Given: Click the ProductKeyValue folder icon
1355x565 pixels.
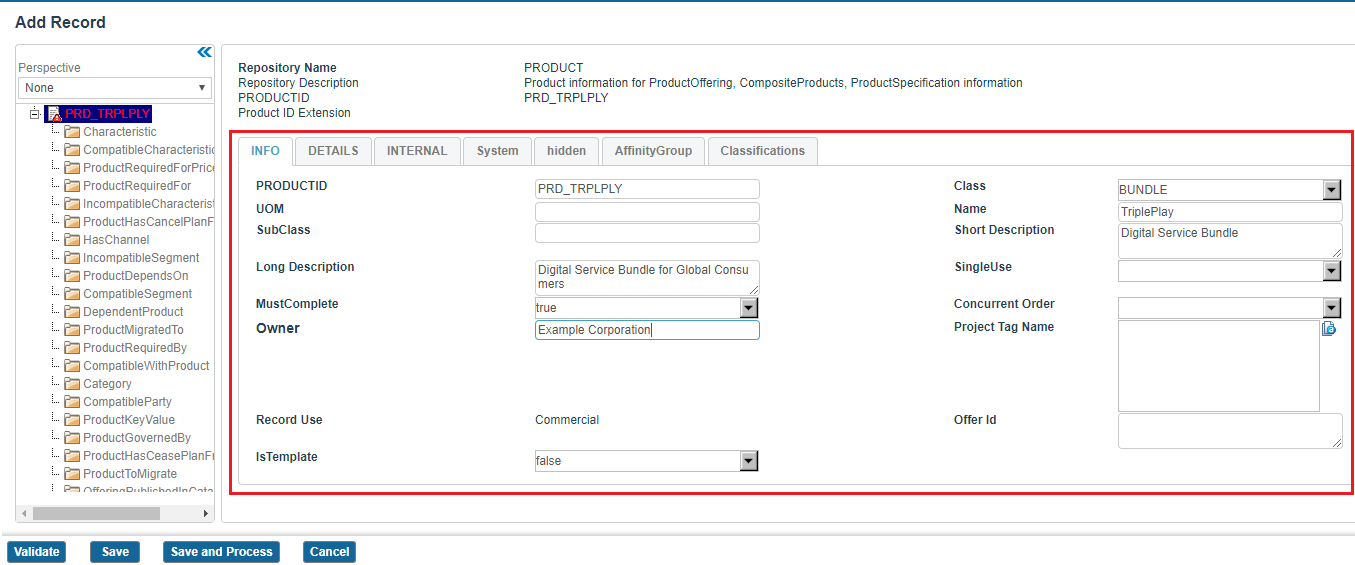Looking at the screenshot, I should (72, 420).
